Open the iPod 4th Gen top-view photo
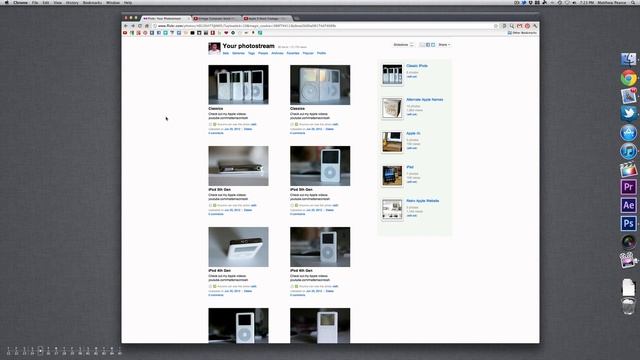The width and height of the screenshot is (640, 360). click(238, 247)
